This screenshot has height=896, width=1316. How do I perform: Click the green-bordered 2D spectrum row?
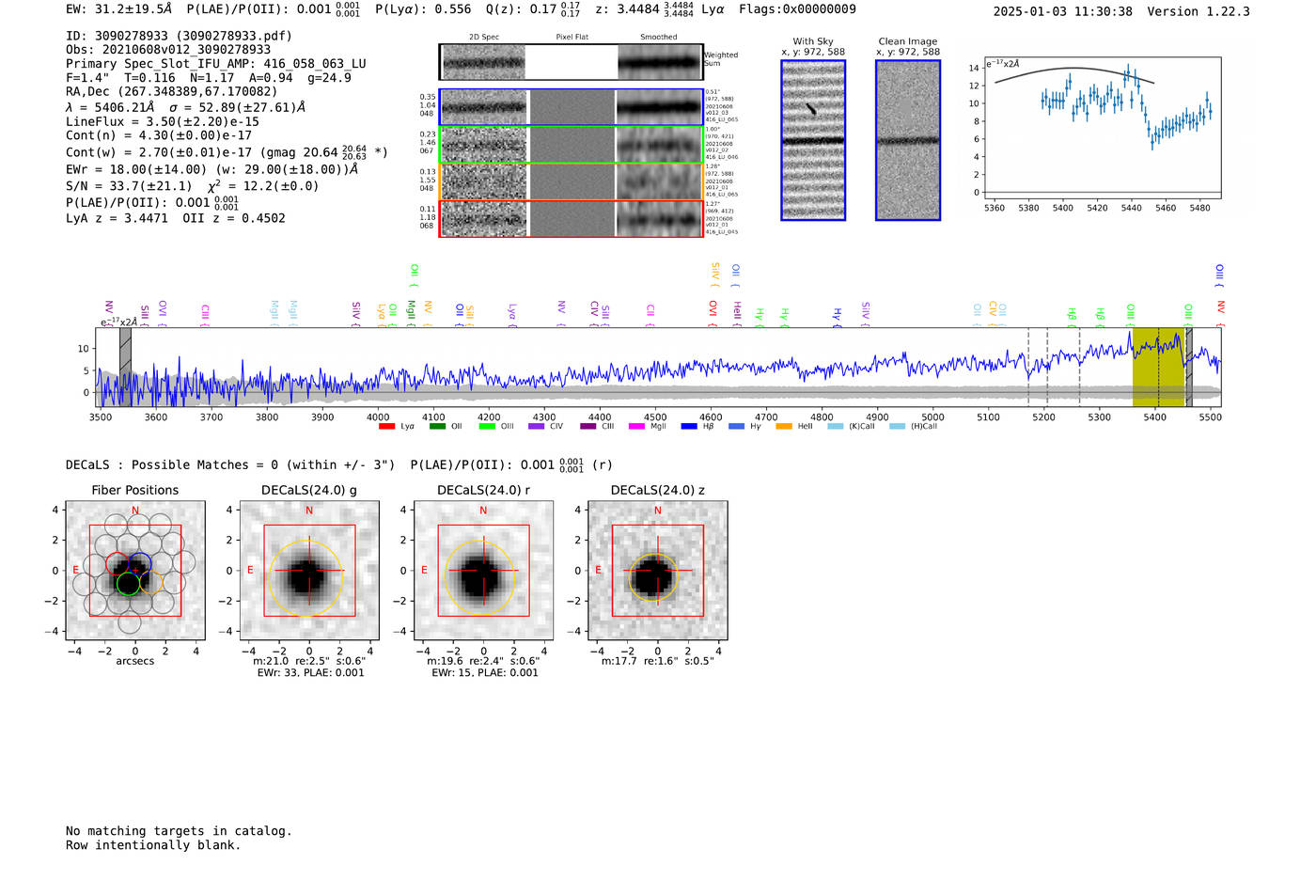[x=571, y=145]
